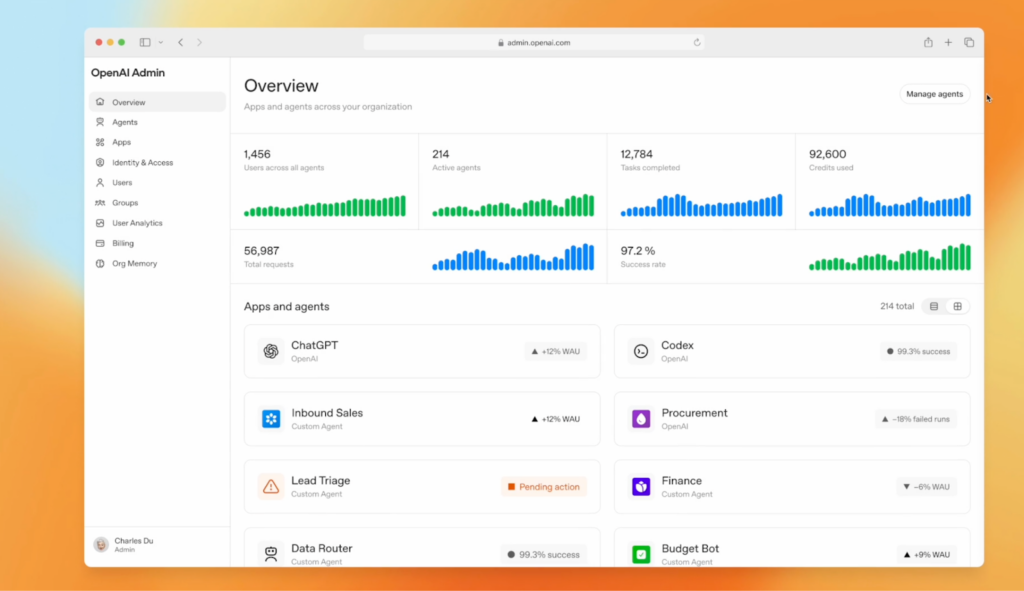Enable list view for apps and agents
The width and height of the screenshot is (1024, 591).
[x=934, y=306]
